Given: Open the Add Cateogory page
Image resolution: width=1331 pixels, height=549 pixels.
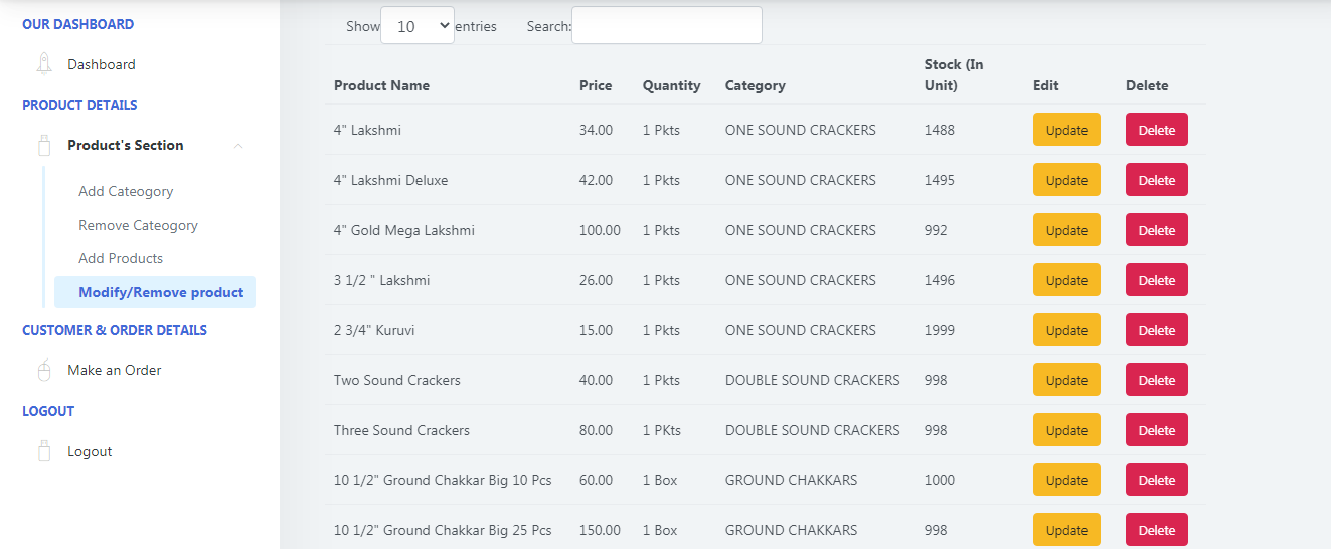Looking at the screenshot, I should pyautogui.click(x=126, y=191).
